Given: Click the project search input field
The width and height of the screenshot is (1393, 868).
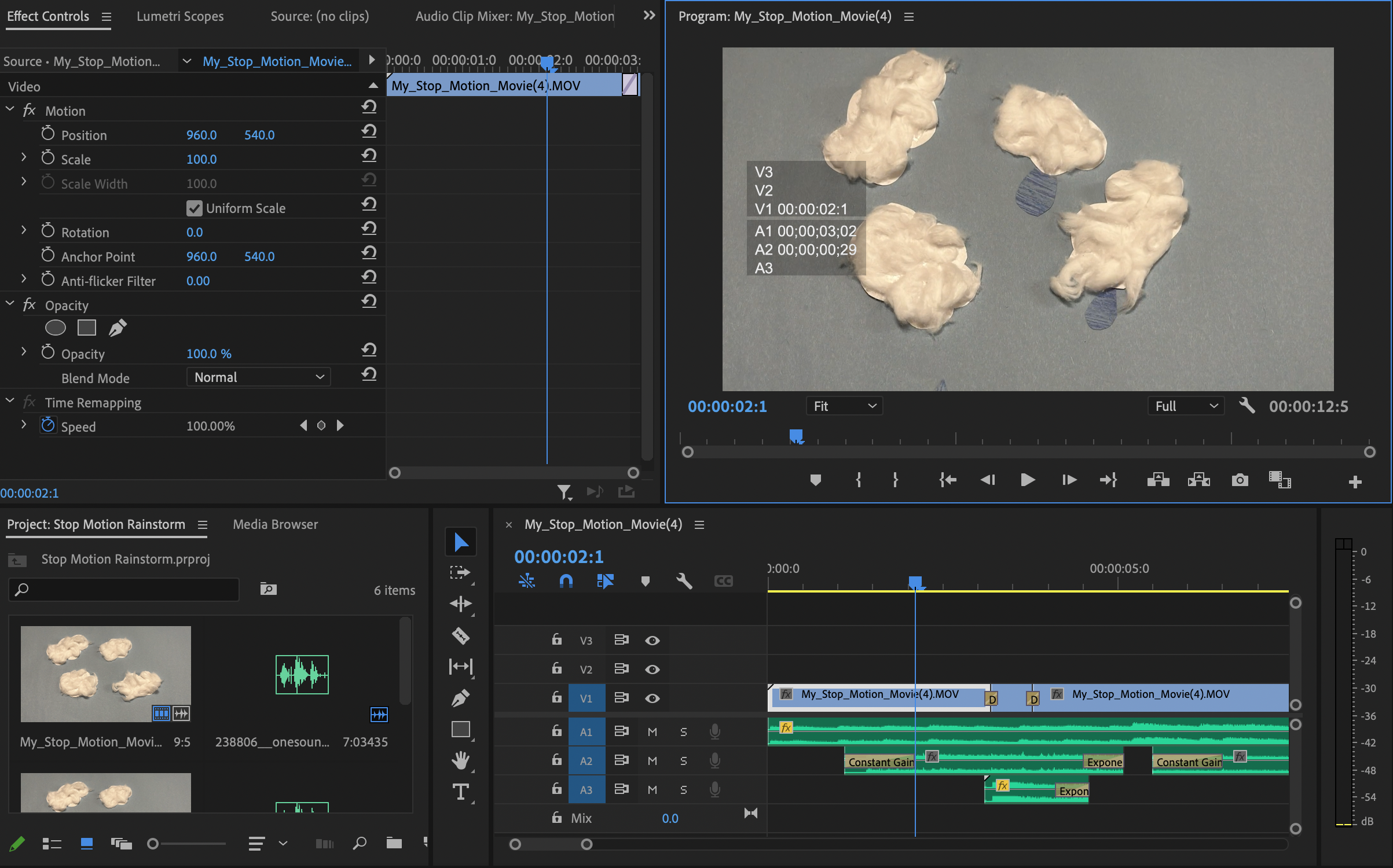Looking at the screenshot, I should [x=124, y=590].
